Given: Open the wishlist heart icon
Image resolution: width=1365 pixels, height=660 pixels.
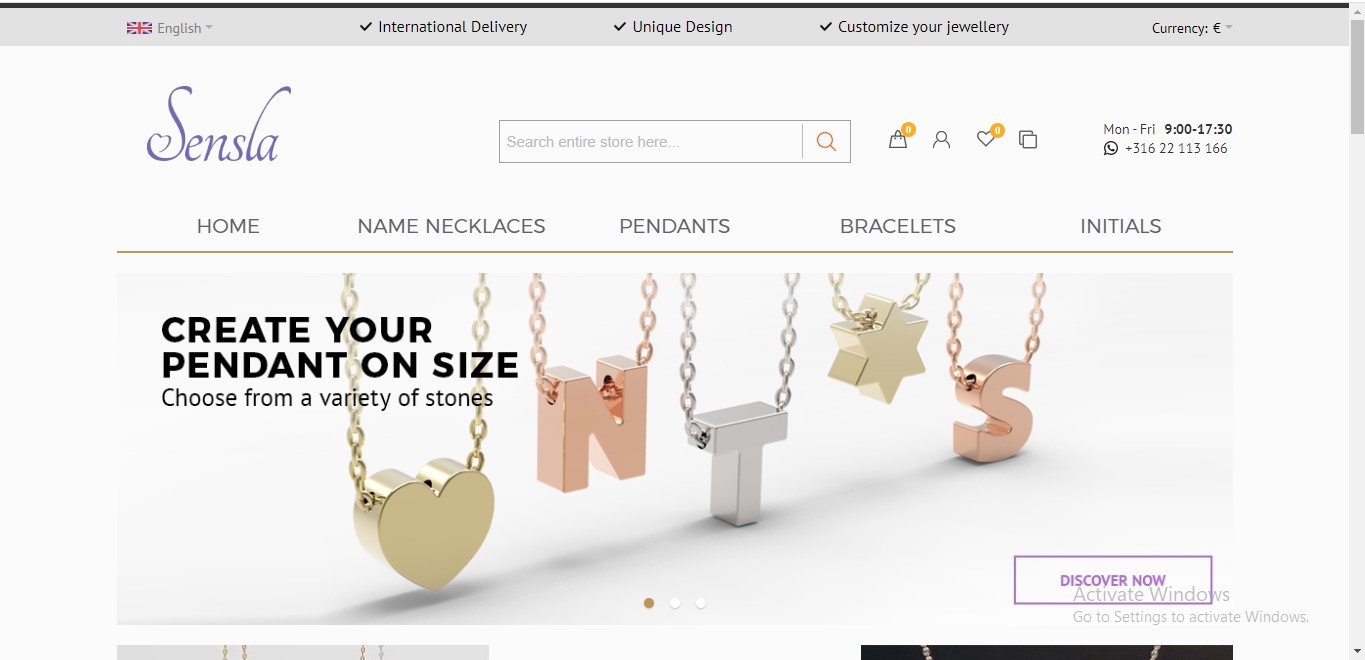Looking at the screenshot, I should (x=986, y=139).
